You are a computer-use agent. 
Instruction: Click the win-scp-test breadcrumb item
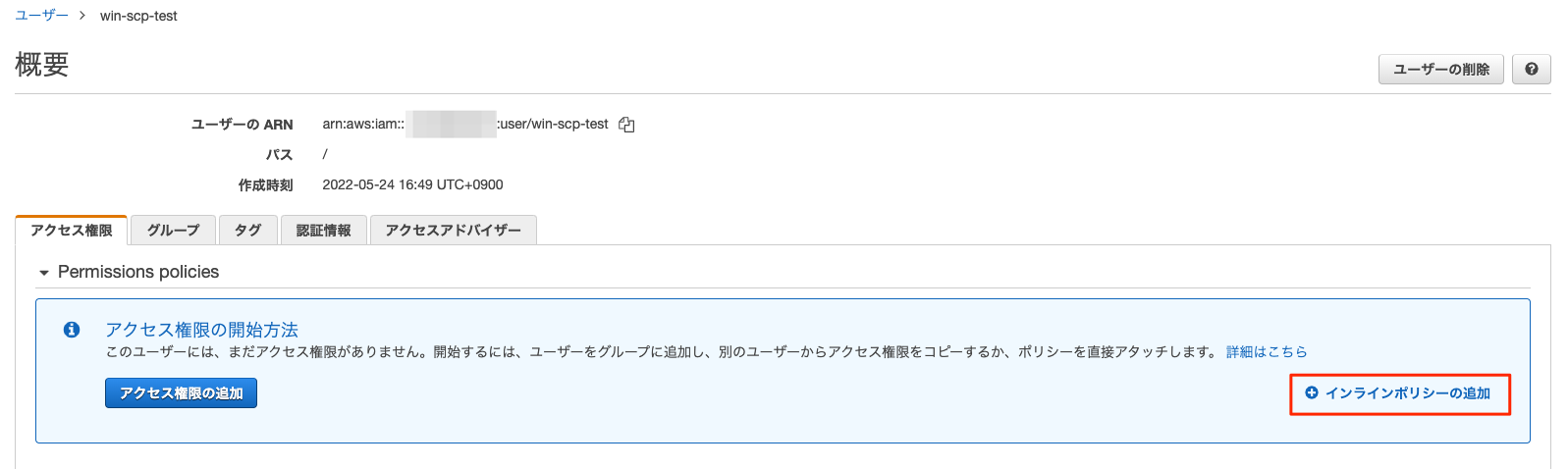(x=138, y=16)
